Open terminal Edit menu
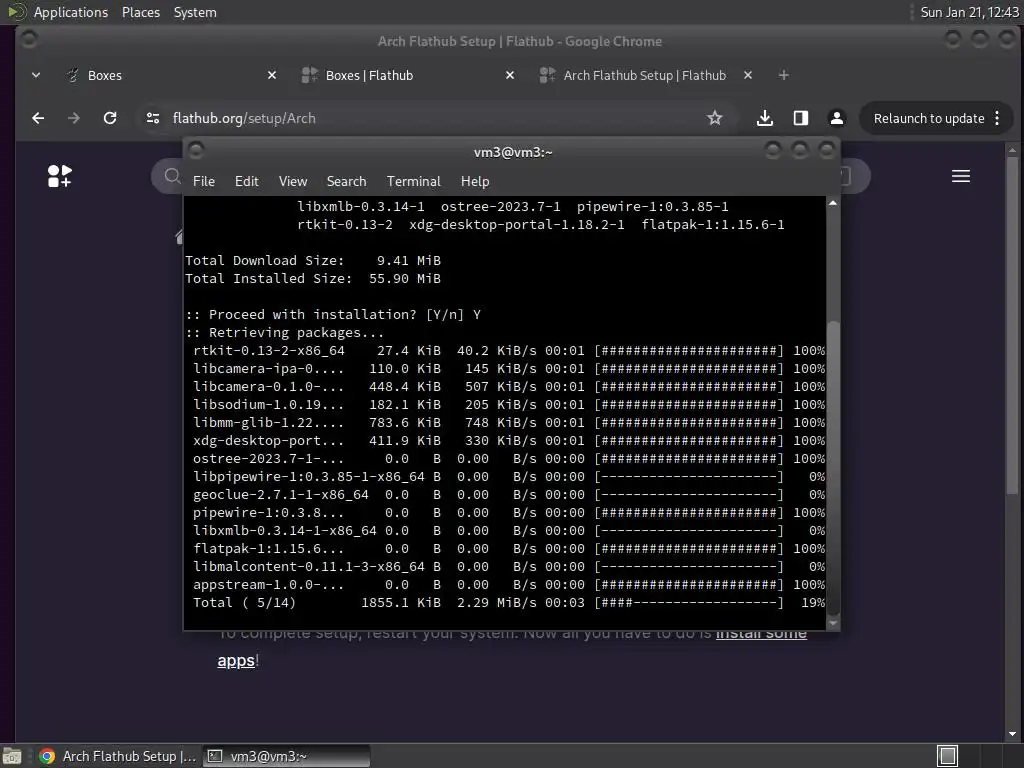This screenshot has height=768, width=1024. coord(247,182)
